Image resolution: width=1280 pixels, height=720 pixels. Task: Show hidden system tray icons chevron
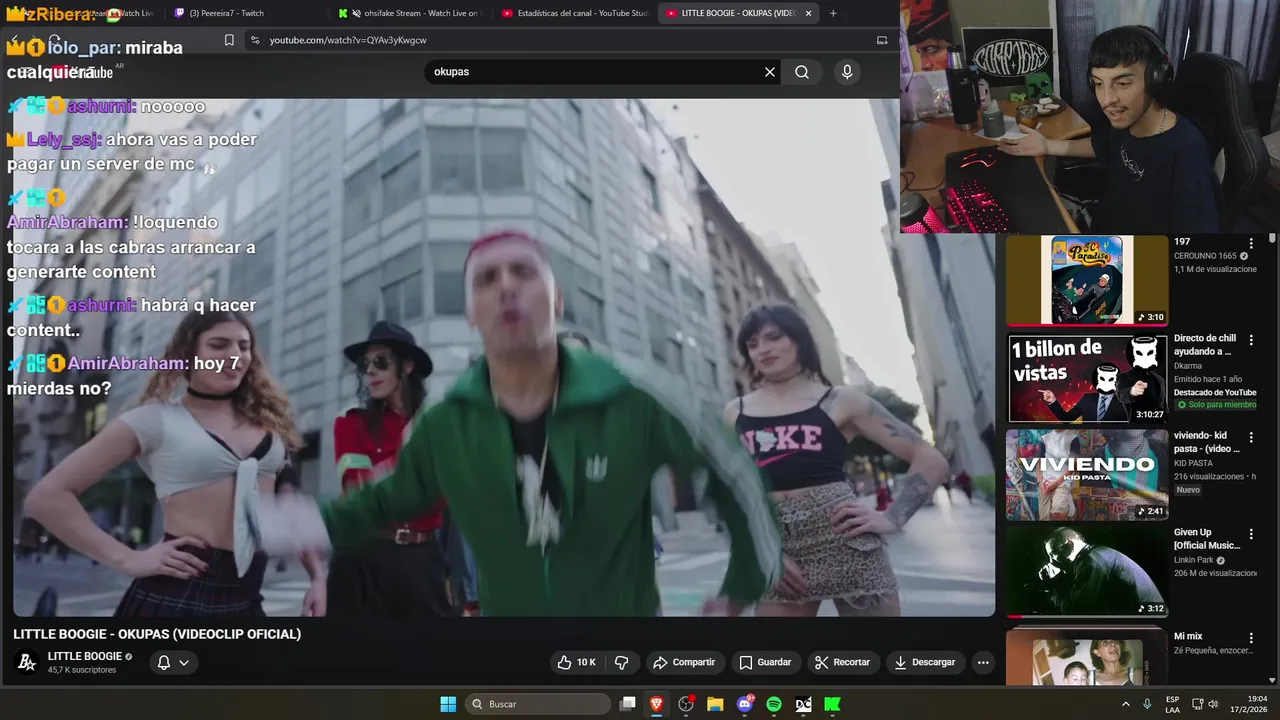pos(1126,704)
